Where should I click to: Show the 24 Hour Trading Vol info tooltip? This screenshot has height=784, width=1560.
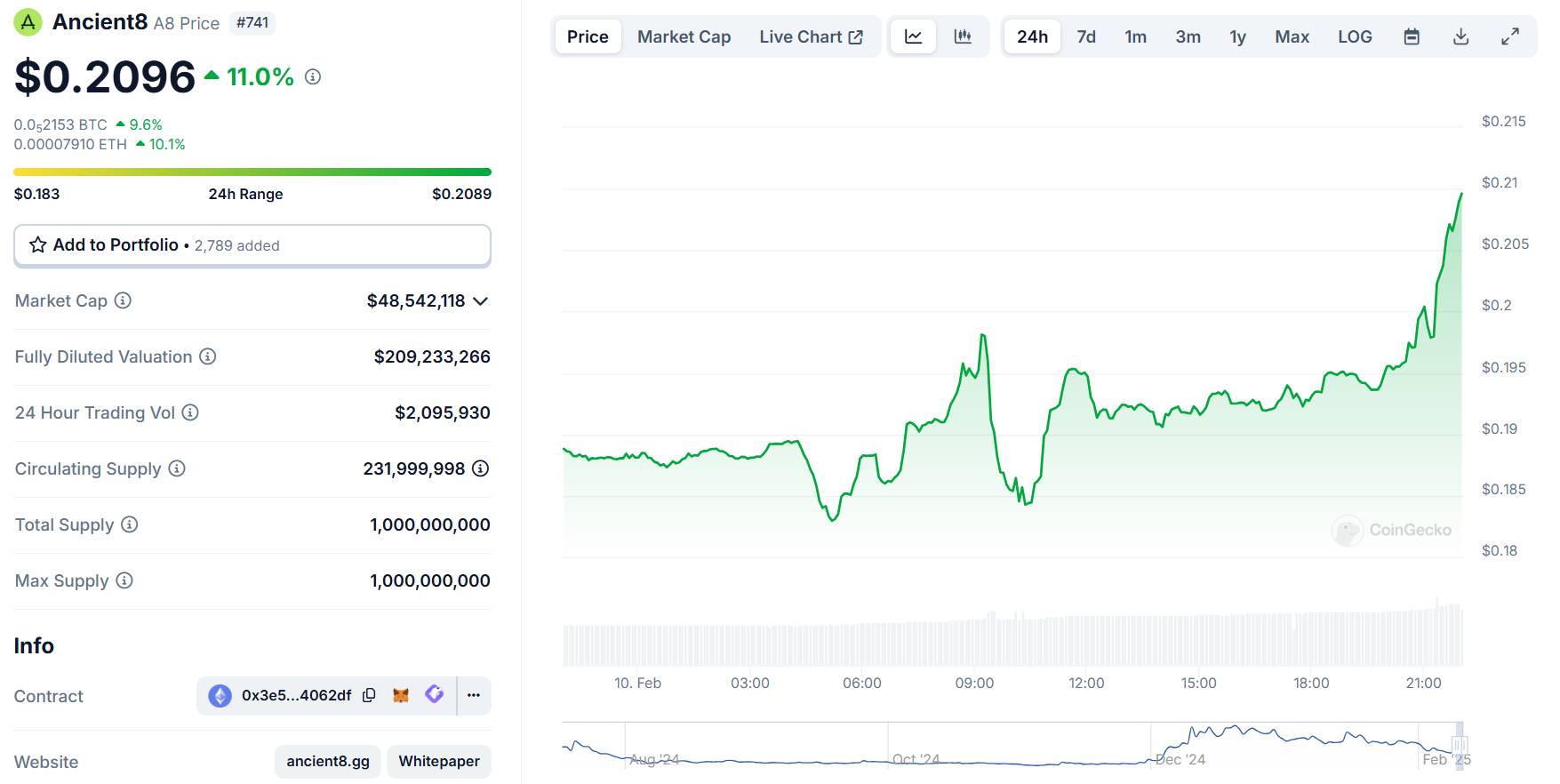190,412
